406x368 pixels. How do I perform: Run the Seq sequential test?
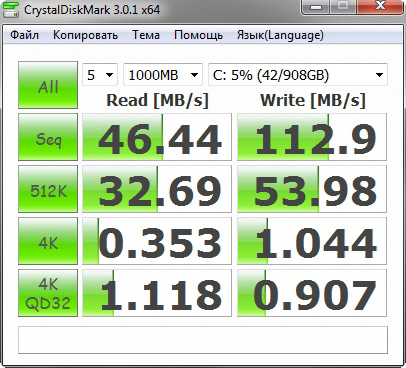(x=48, y=137)
